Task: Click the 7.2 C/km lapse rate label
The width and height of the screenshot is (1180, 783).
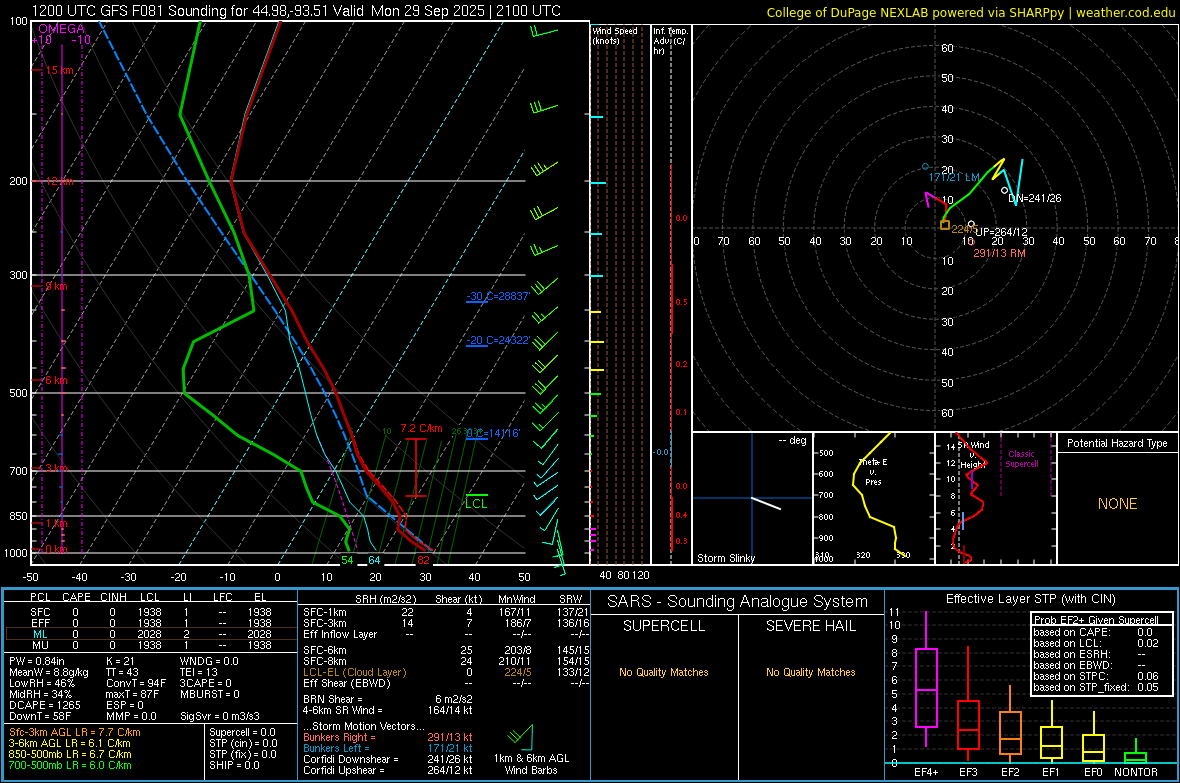Action: [x=421, y=428]
